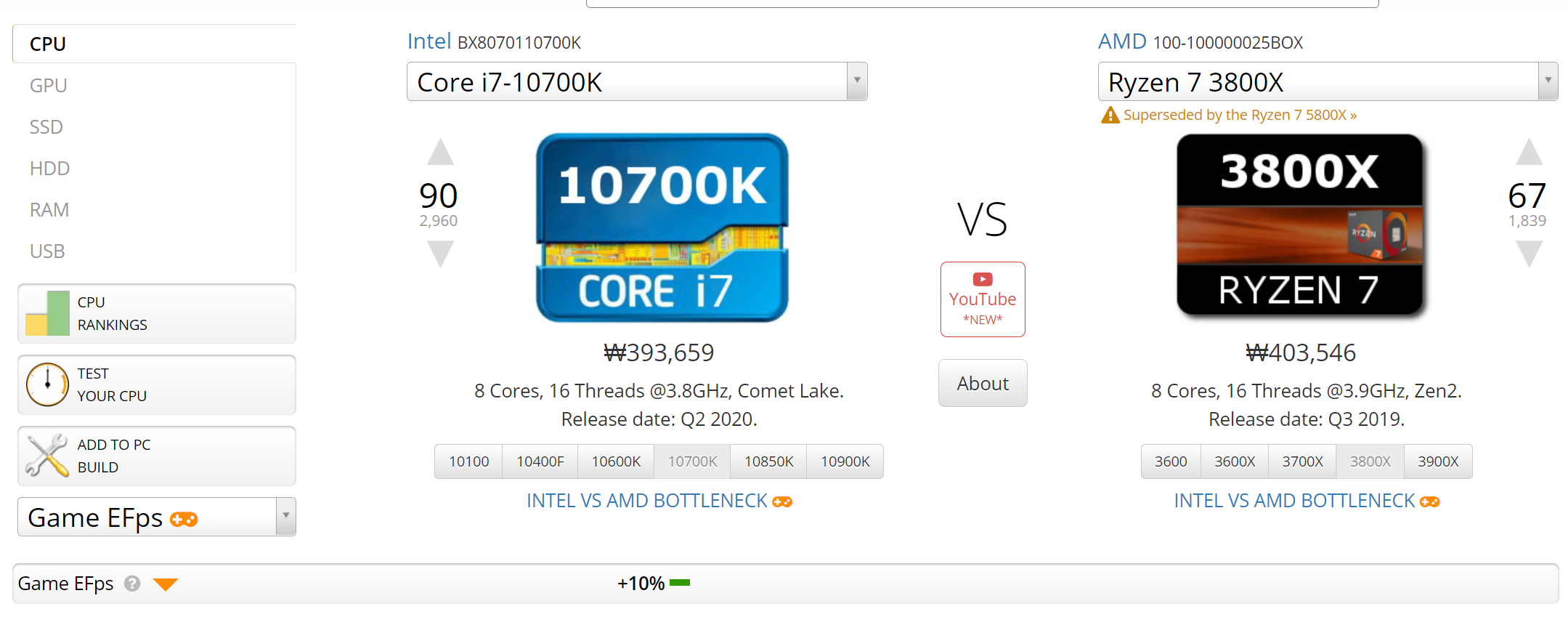This screenshot has width=1568, height=617.
Task: Click the 1,839 vote count
Action: (x=1527, y=220)
